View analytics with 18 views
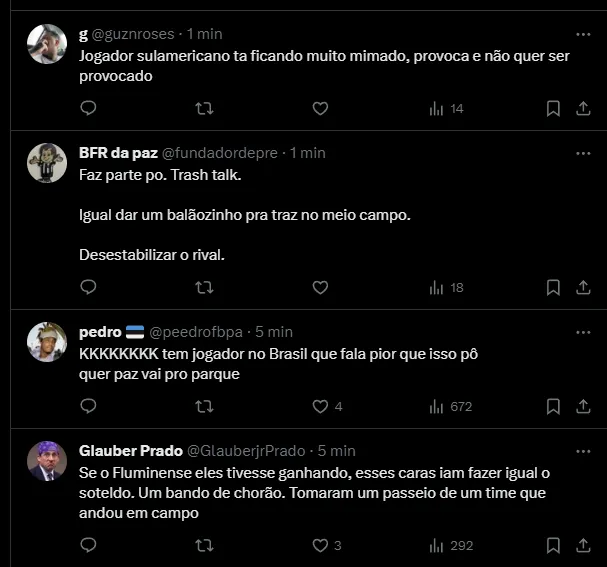The image size is (607, 567). (x=446, y=288)
